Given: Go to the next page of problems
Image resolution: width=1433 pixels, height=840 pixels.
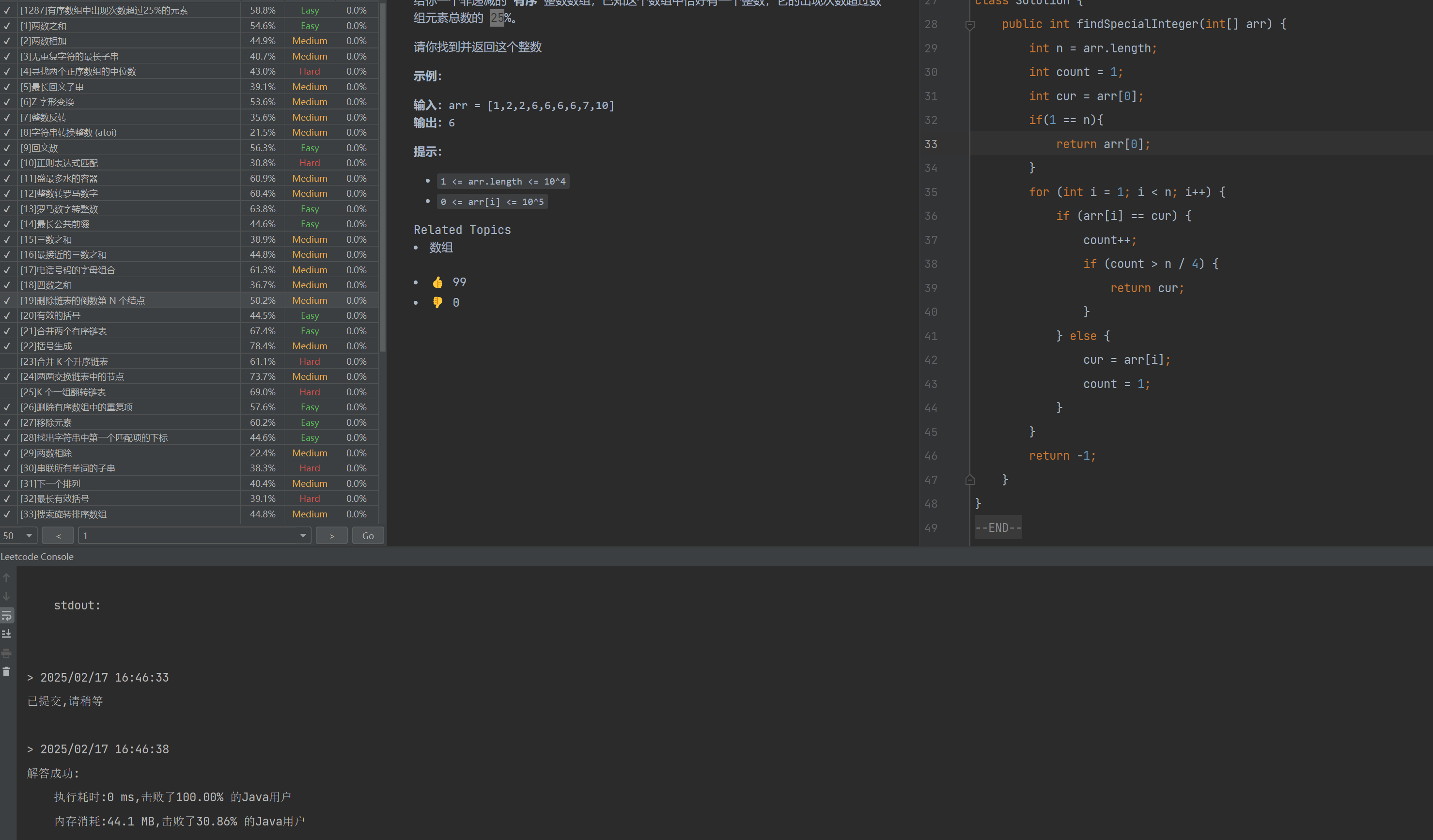Looking at the screenshot, I should (331, 536).
